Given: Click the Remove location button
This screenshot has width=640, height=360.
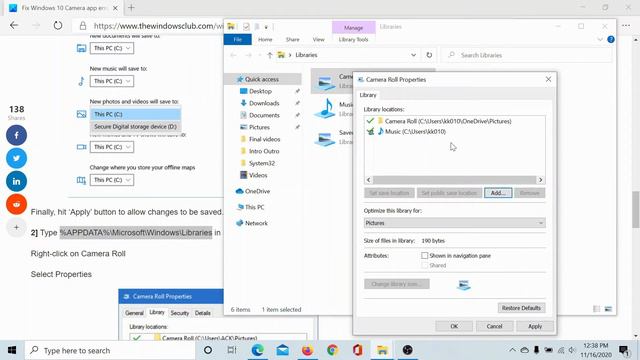Looking at the screenshot, I should (x=530, y=193).
